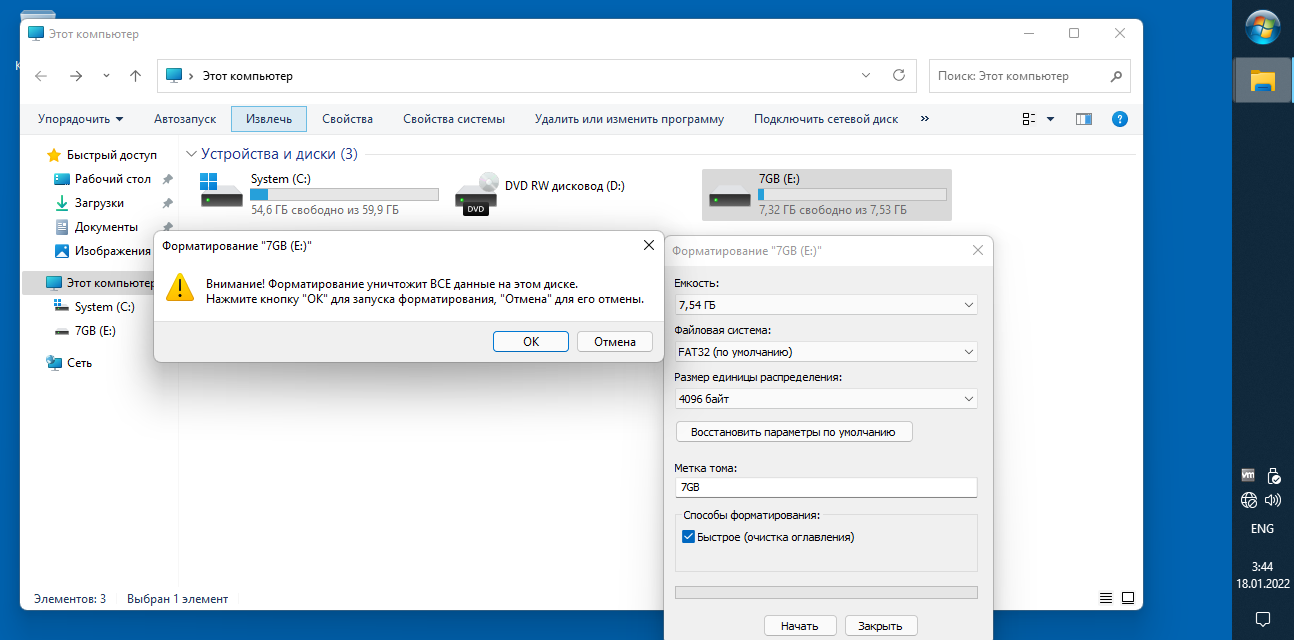Click the format progress bar

pos(826,592)
